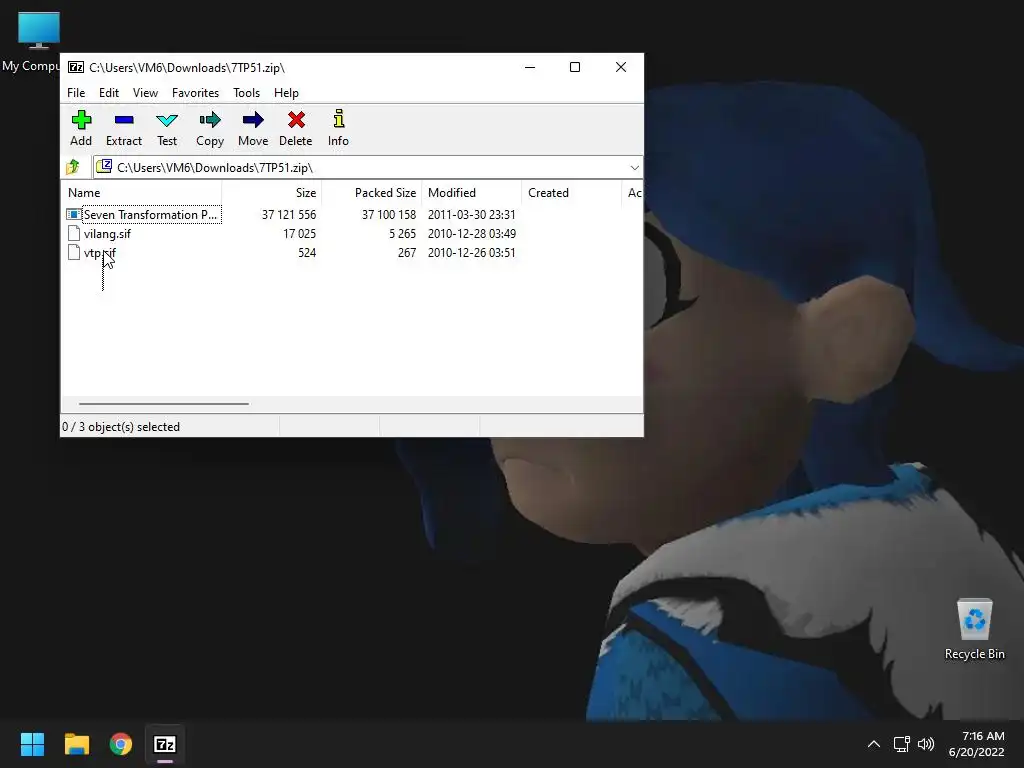
Task: Click modified date 2010-12-26 03:51
Action: 472,252
